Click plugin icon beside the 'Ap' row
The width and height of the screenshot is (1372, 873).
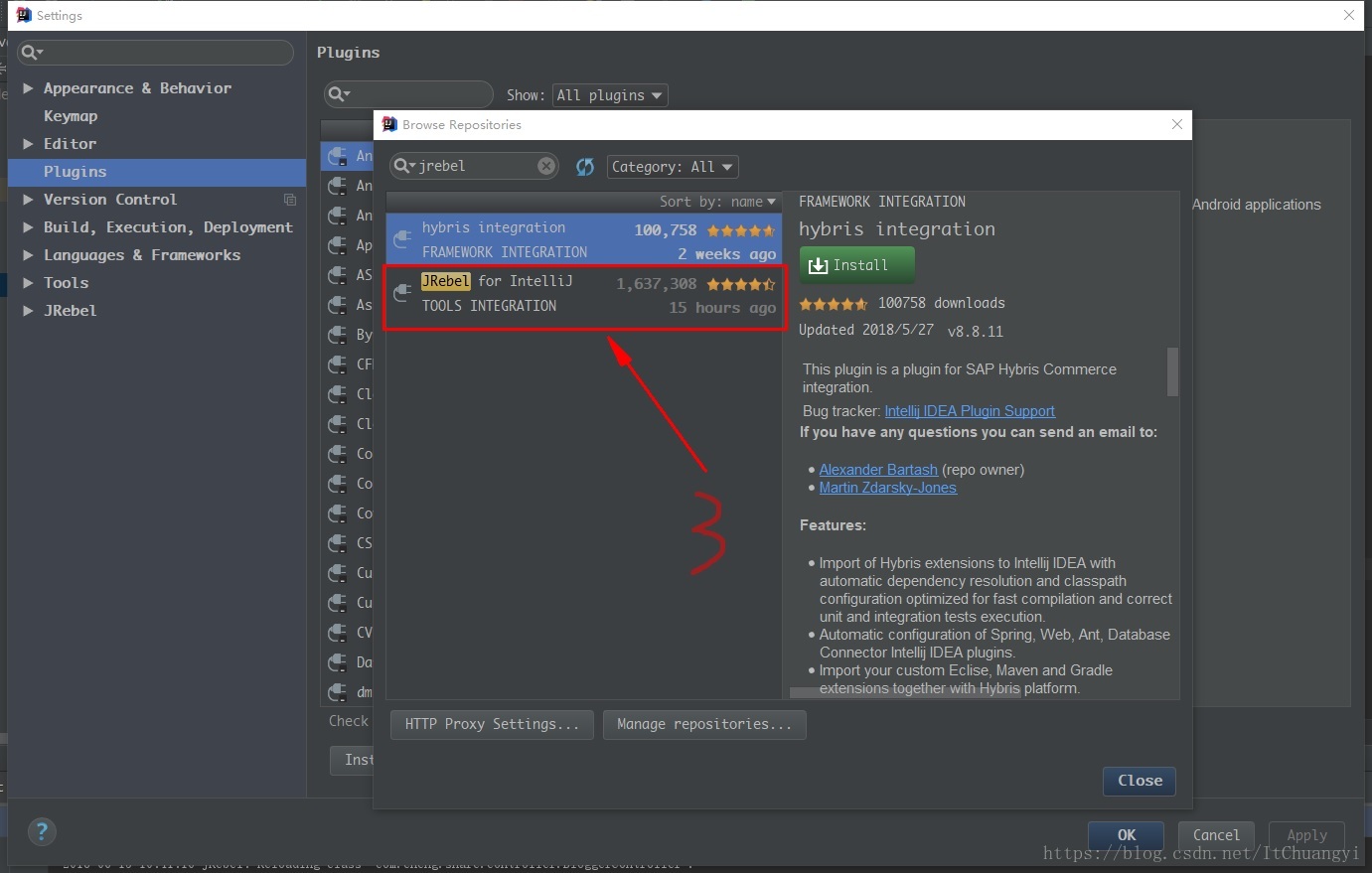pyautogui.click(x=338, y=245)
